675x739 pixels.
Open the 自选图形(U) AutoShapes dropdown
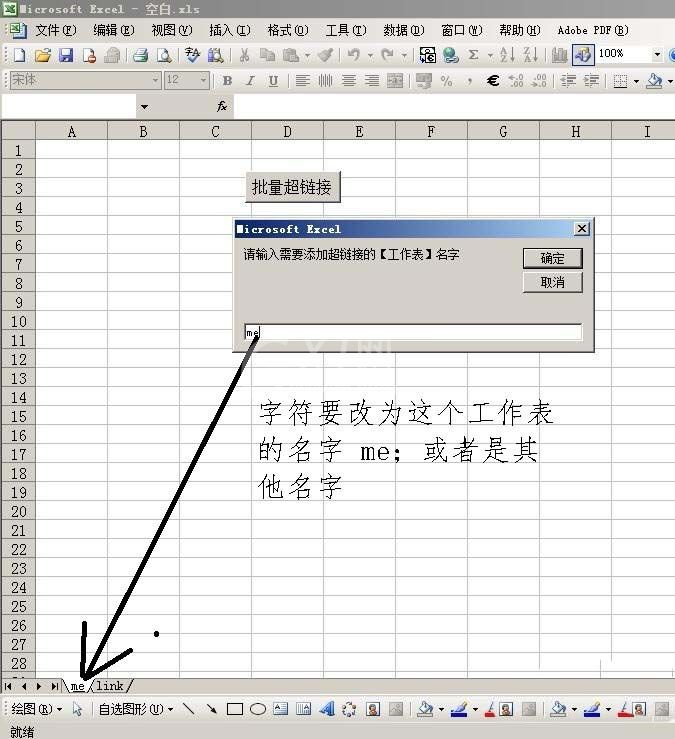pos(136,709)
